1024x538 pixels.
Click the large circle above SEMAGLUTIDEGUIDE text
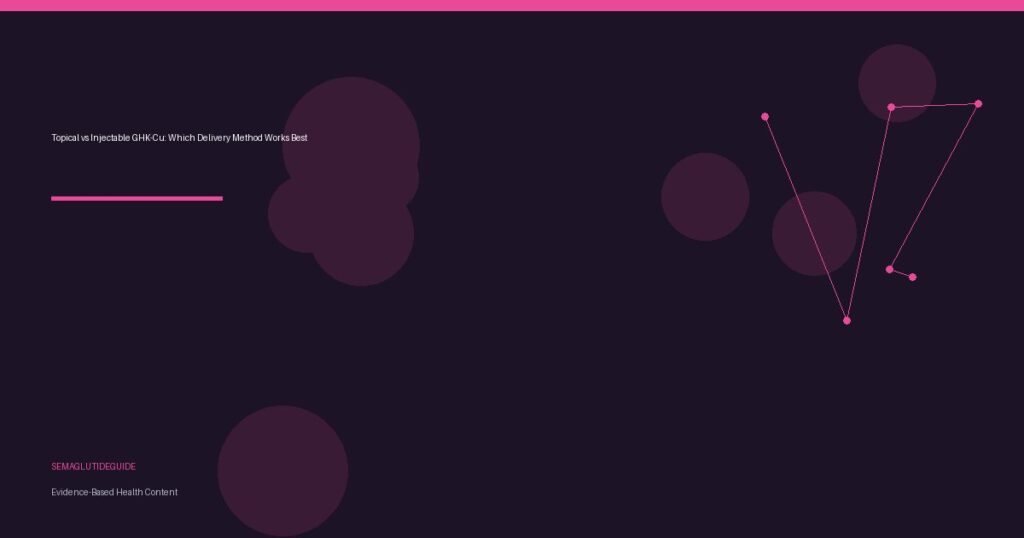tap(283, 470)
